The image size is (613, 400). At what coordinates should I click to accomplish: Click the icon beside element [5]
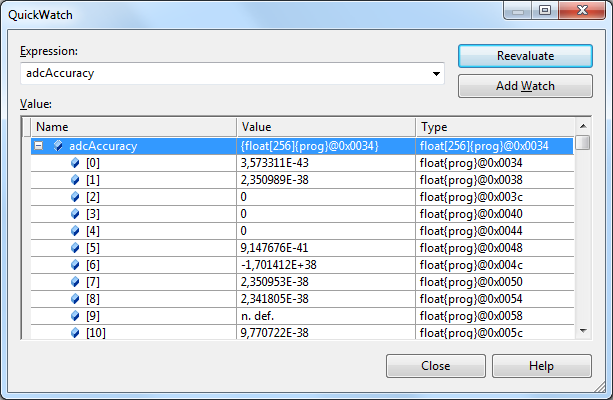(75, 248)
